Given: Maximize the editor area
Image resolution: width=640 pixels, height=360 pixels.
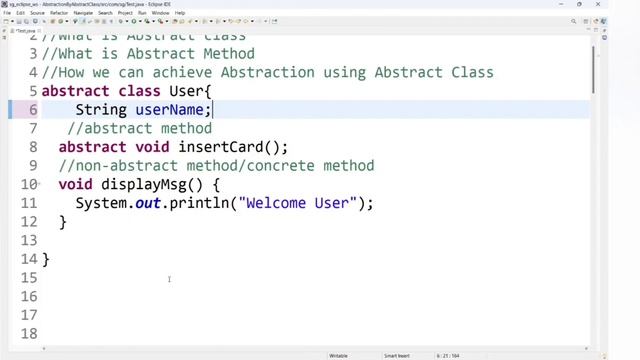Looking at the screenshot, I should tap(596, 30).
